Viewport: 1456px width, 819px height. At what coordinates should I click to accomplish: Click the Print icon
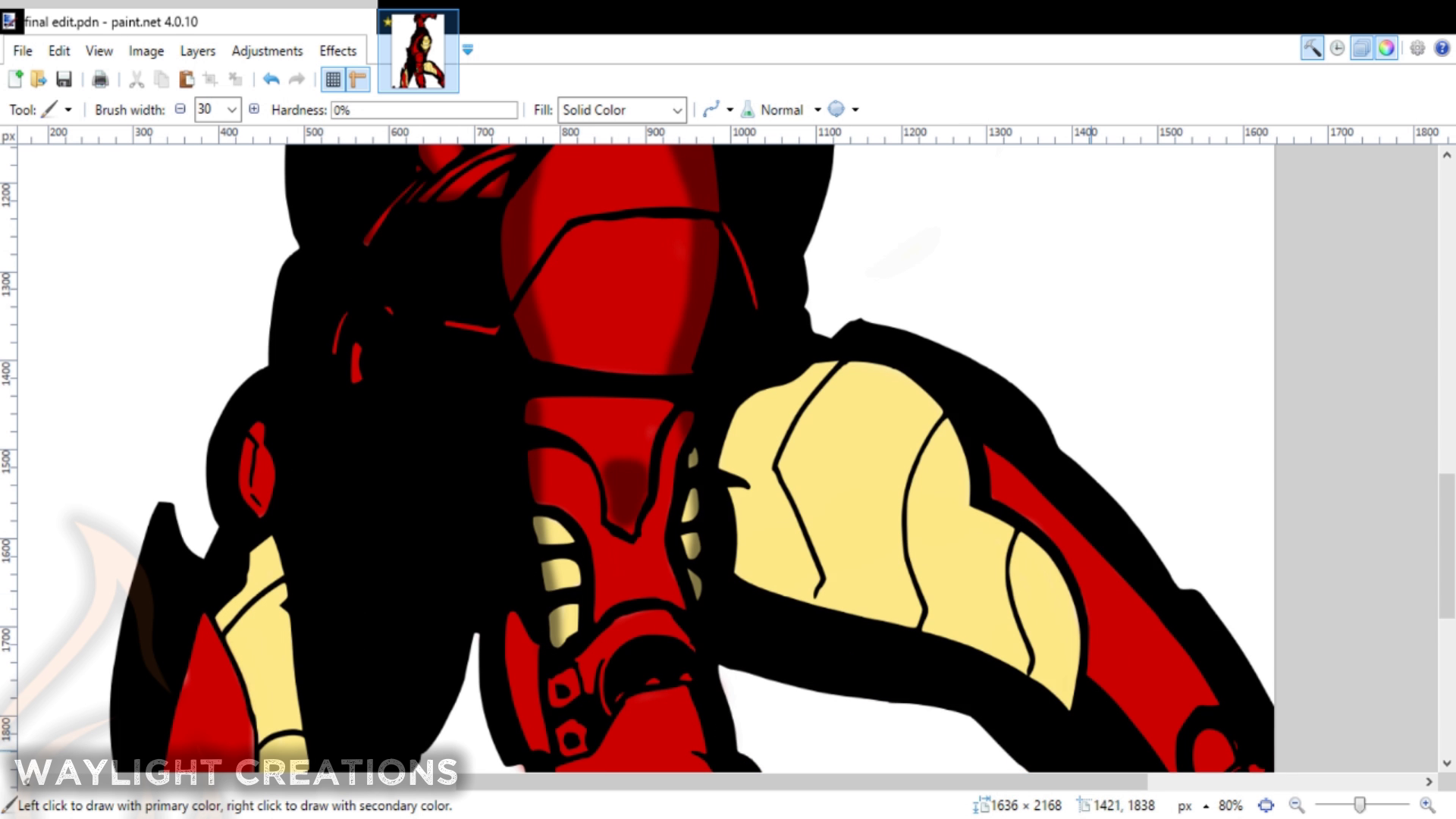(x=100, y=79)
